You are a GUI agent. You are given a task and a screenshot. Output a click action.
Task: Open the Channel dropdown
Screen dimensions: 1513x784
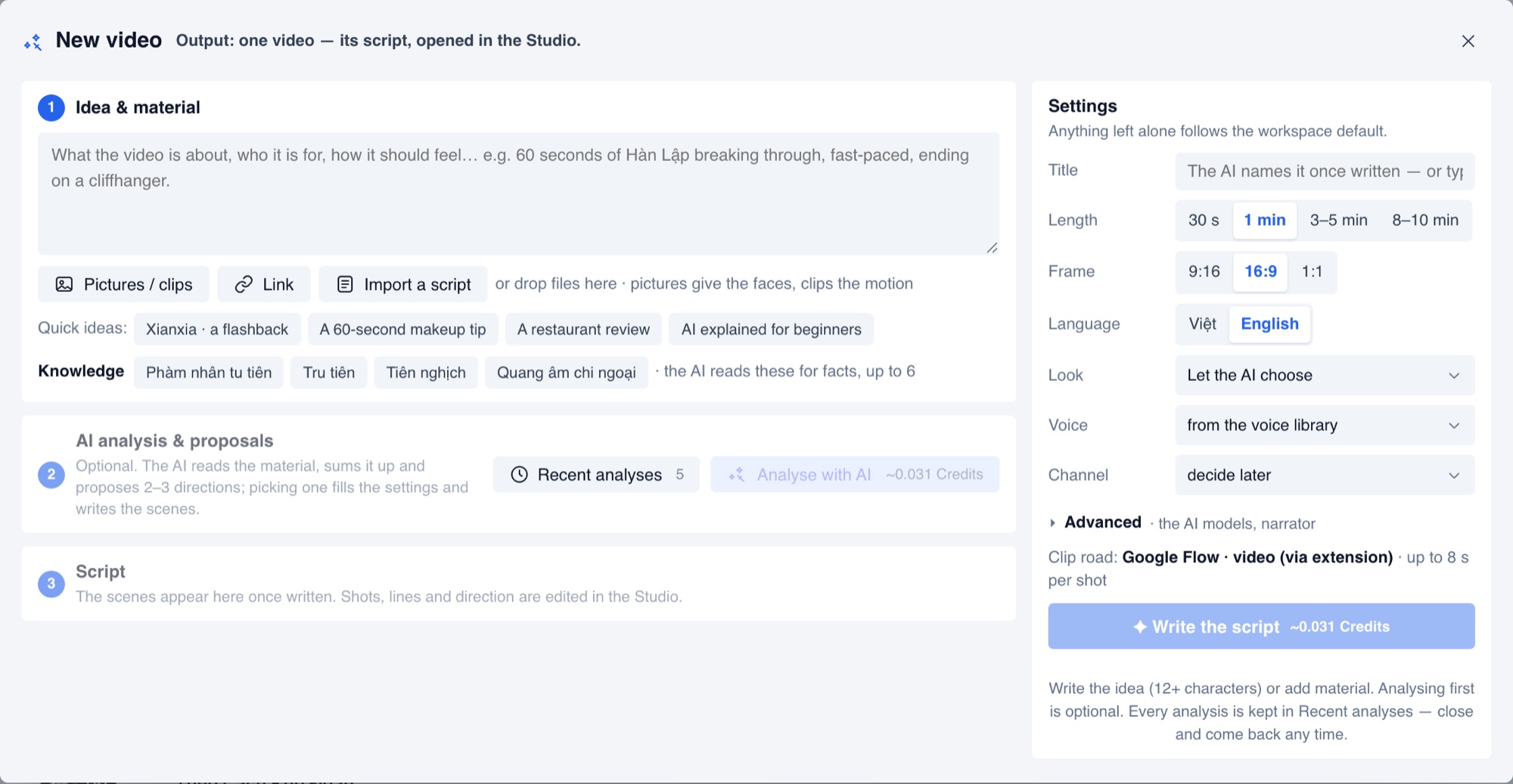click(1325, 475)
